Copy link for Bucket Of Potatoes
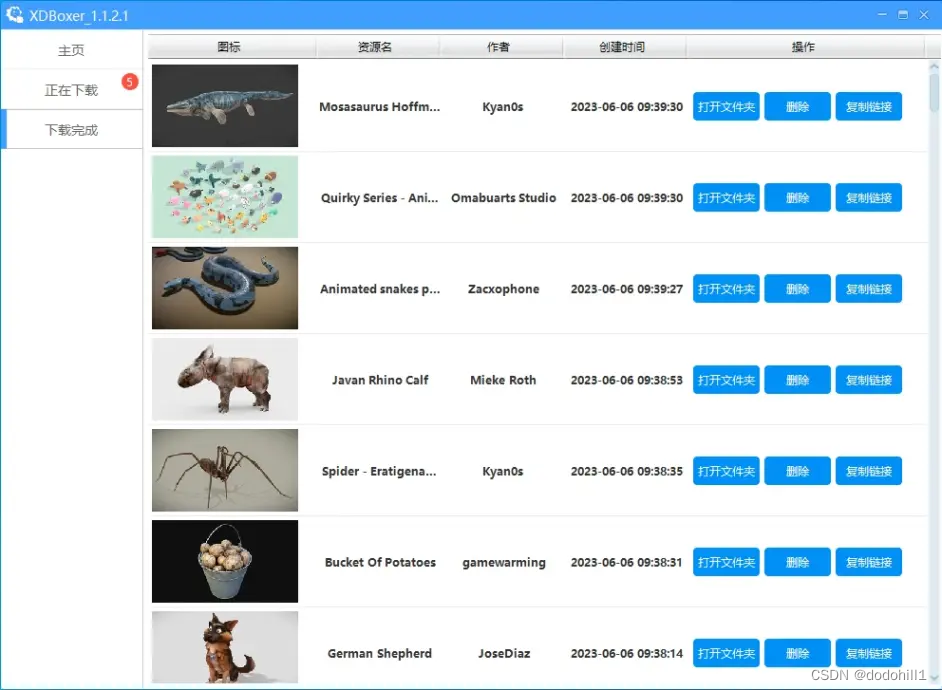The width and height of the screenshot is (942, 690). coord(869,562)
